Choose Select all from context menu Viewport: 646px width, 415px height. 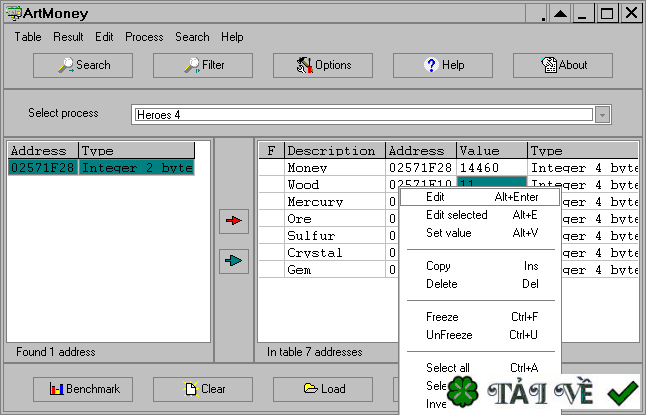coord(480,368)
